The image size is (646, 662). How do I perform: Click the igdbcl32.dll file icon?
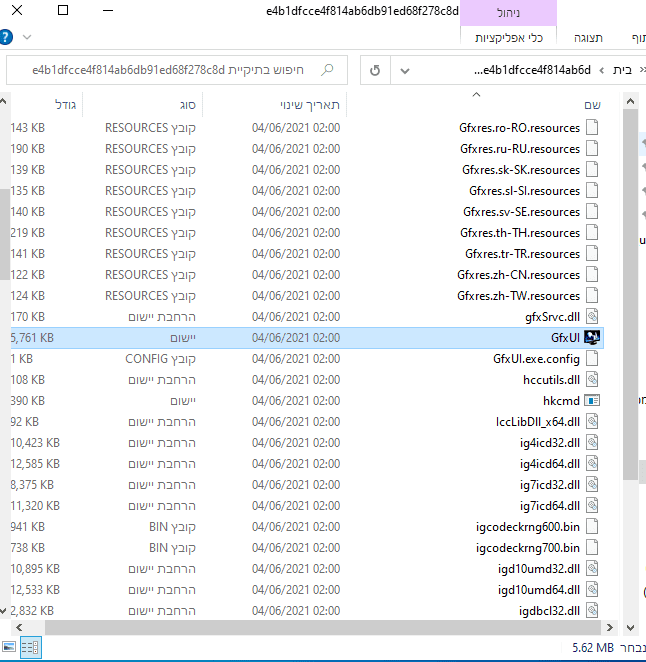click(592, 610)
